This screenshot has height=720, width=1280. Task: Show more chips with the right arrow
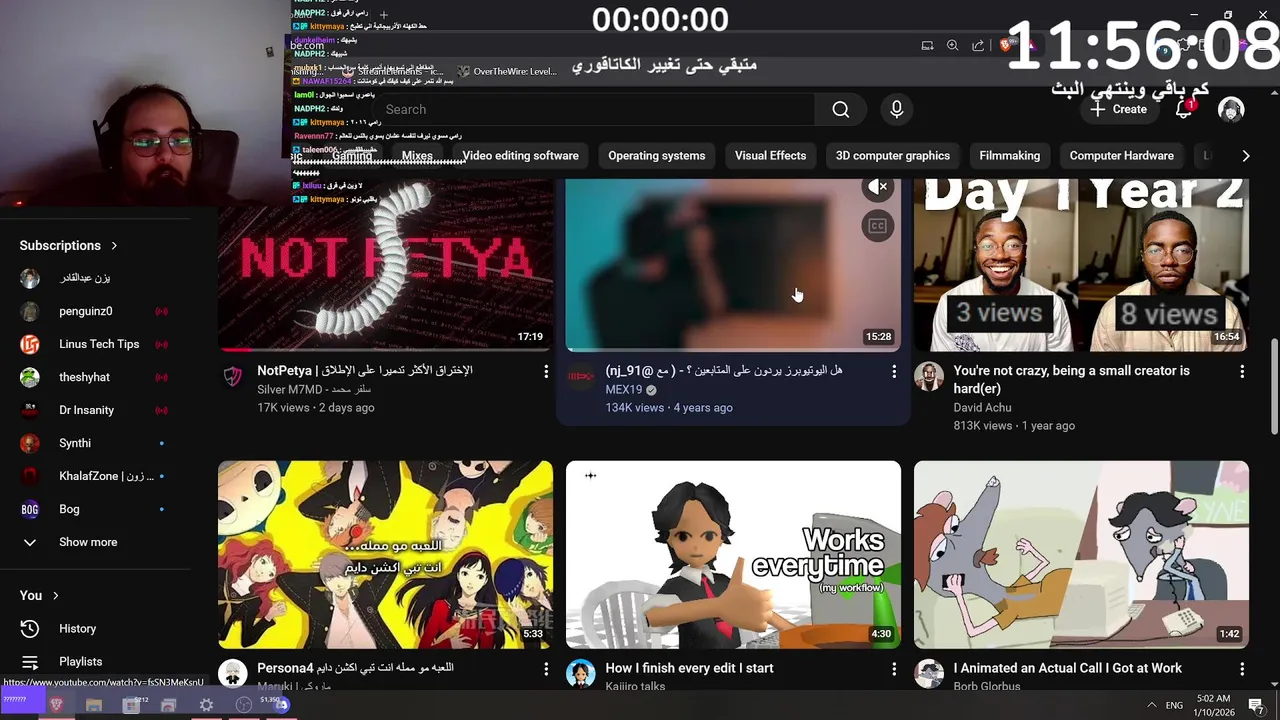pyautogui.click(x=1245, y=156)
